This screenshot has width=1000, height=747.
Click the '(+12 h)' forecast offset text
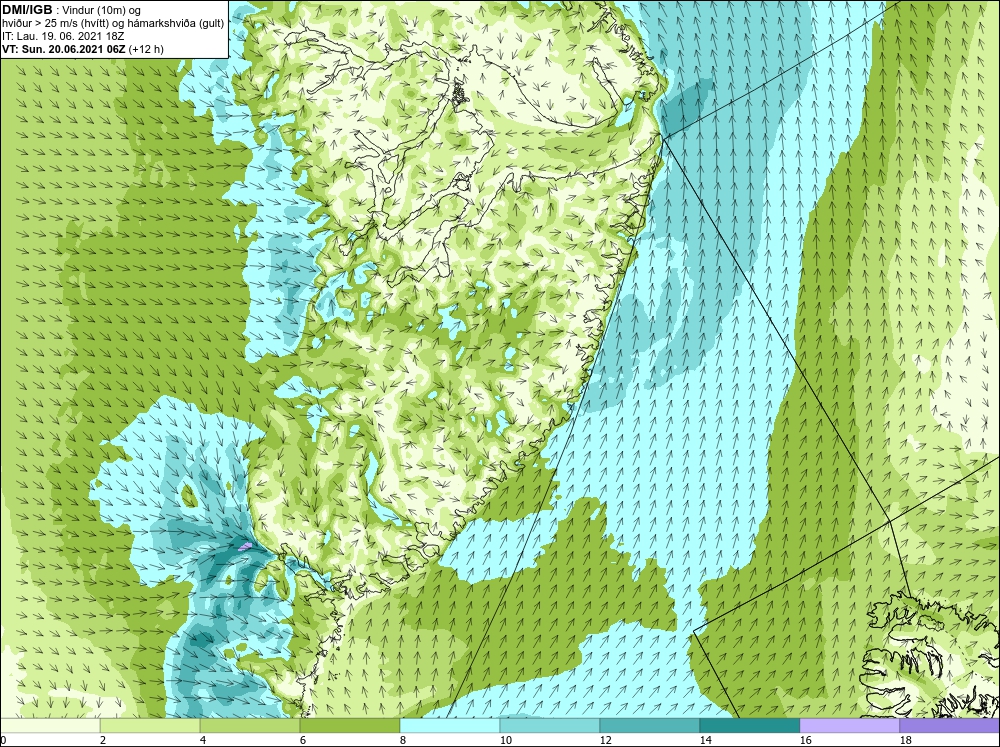[146, 48]
